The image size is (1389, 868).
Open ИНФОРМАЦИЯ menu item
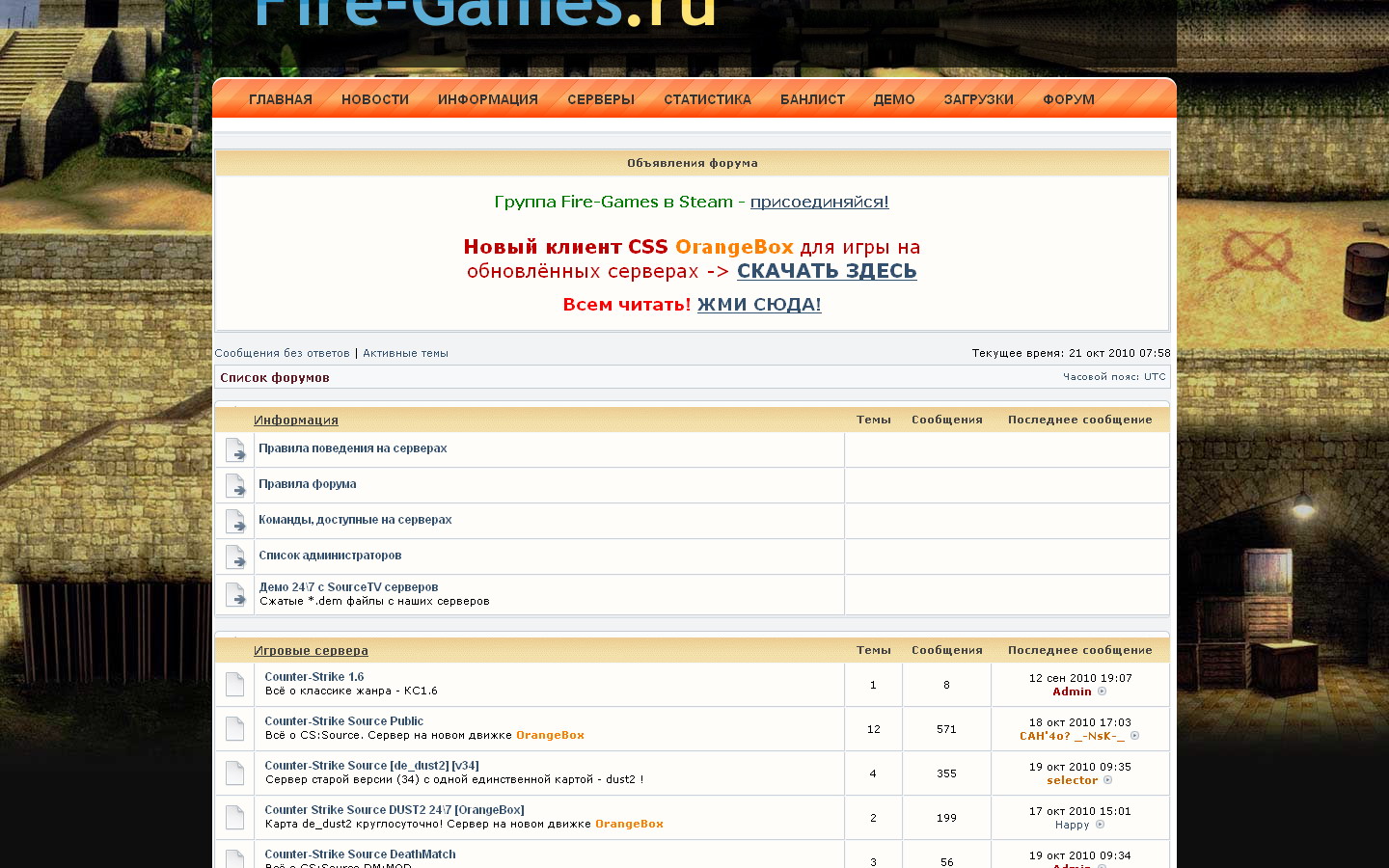coord(487,99)
